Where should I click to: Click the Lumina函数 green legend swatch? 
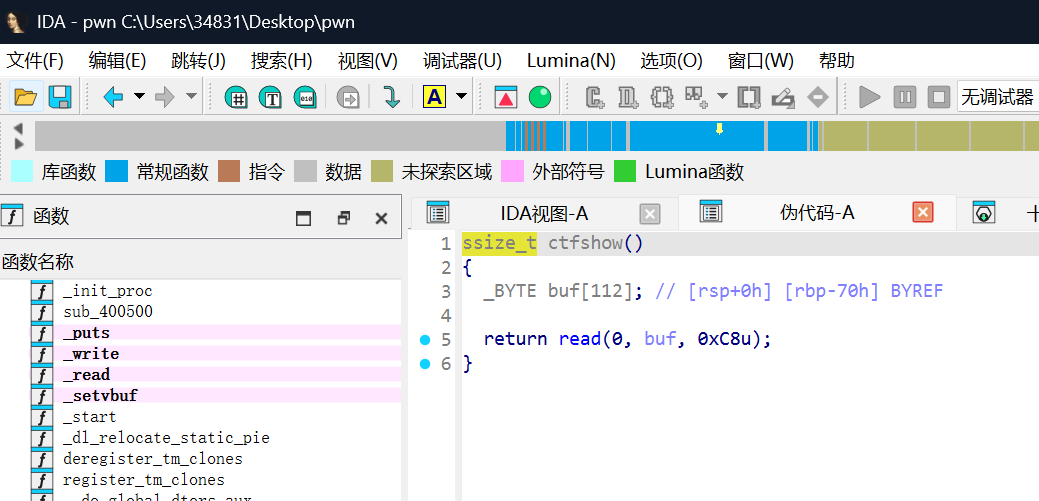click(x=625, y=172)
